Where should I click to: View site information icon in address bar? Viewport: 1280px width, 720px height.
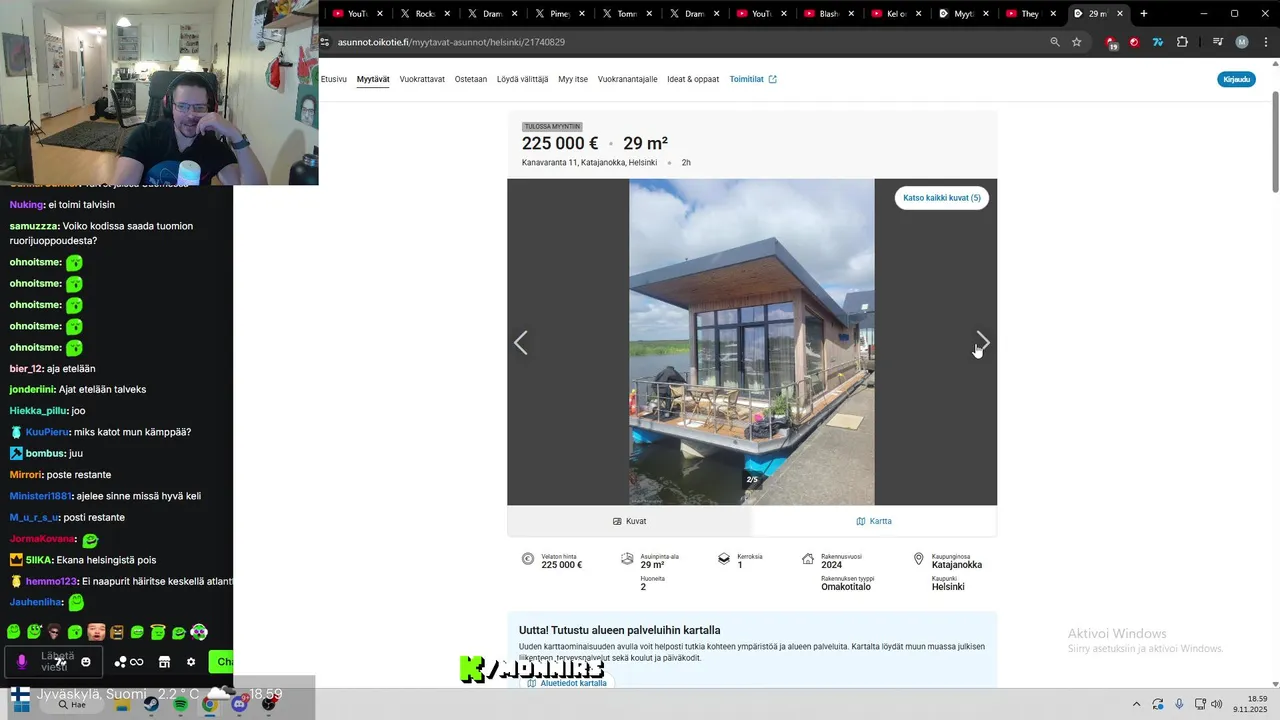coord(325,42)
